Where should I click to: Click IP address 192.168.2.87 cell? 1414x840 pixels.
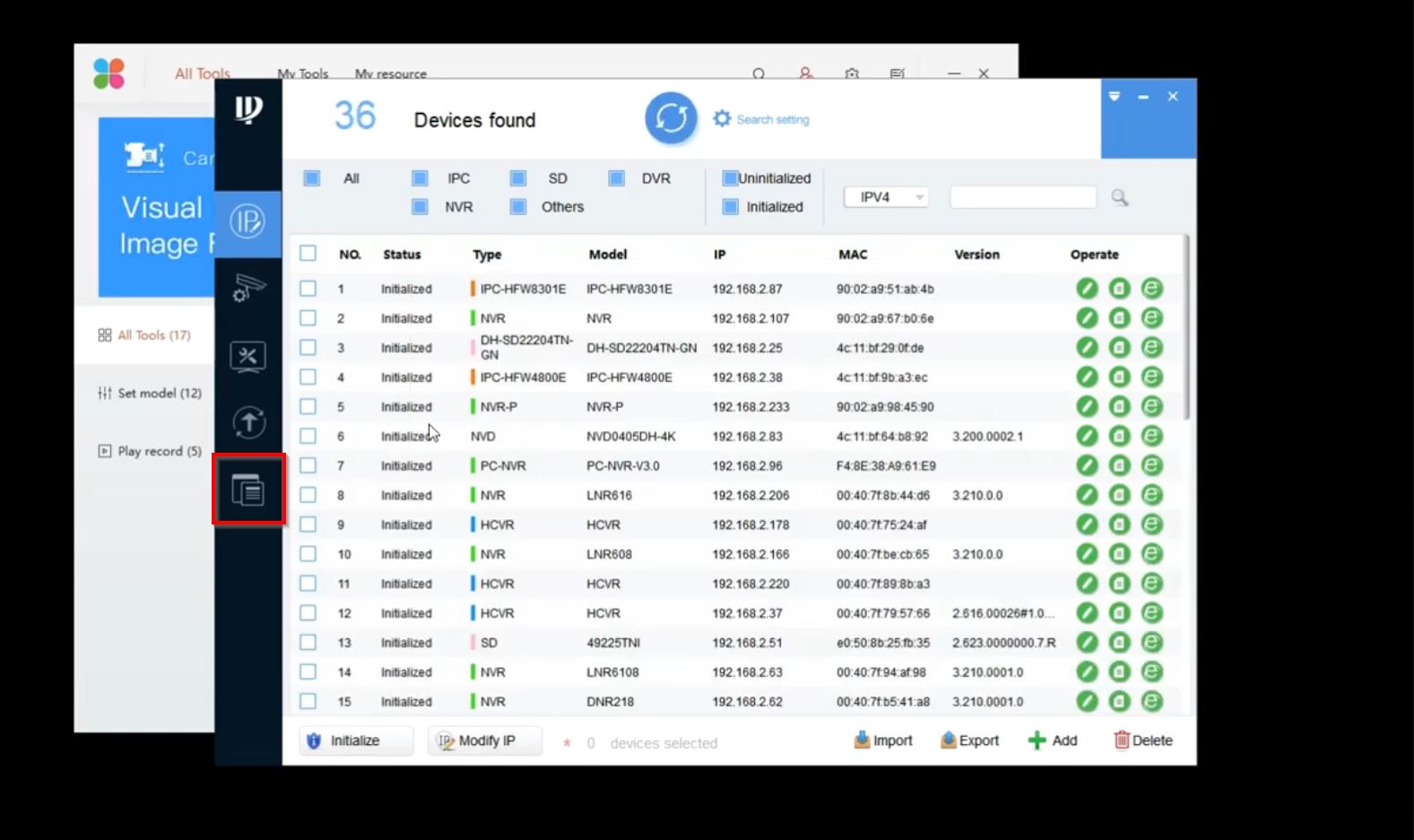coord(747,289)
